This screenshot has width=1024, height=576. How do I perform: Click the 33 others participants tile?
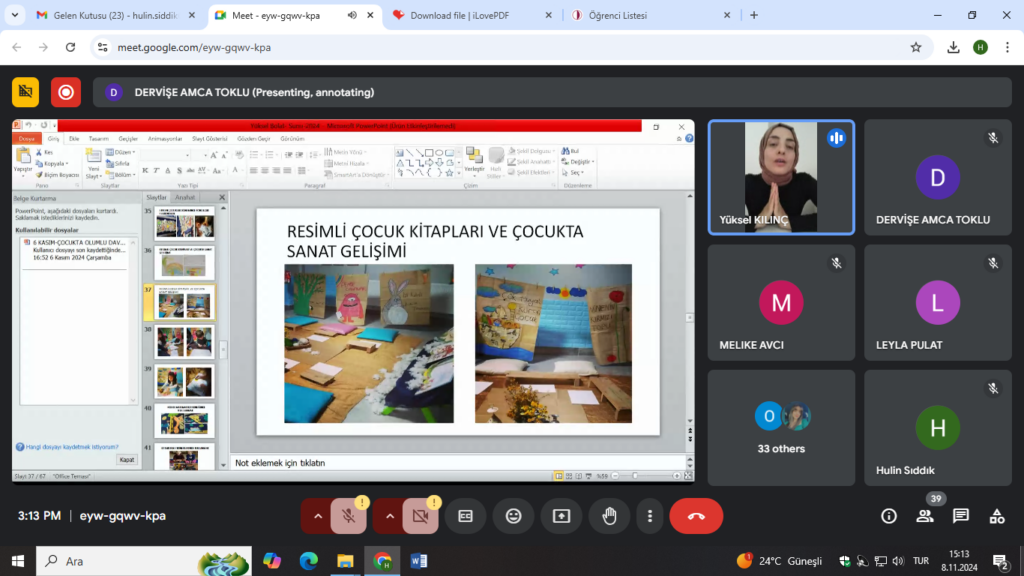pyautogui.click(x=781, y=427)
